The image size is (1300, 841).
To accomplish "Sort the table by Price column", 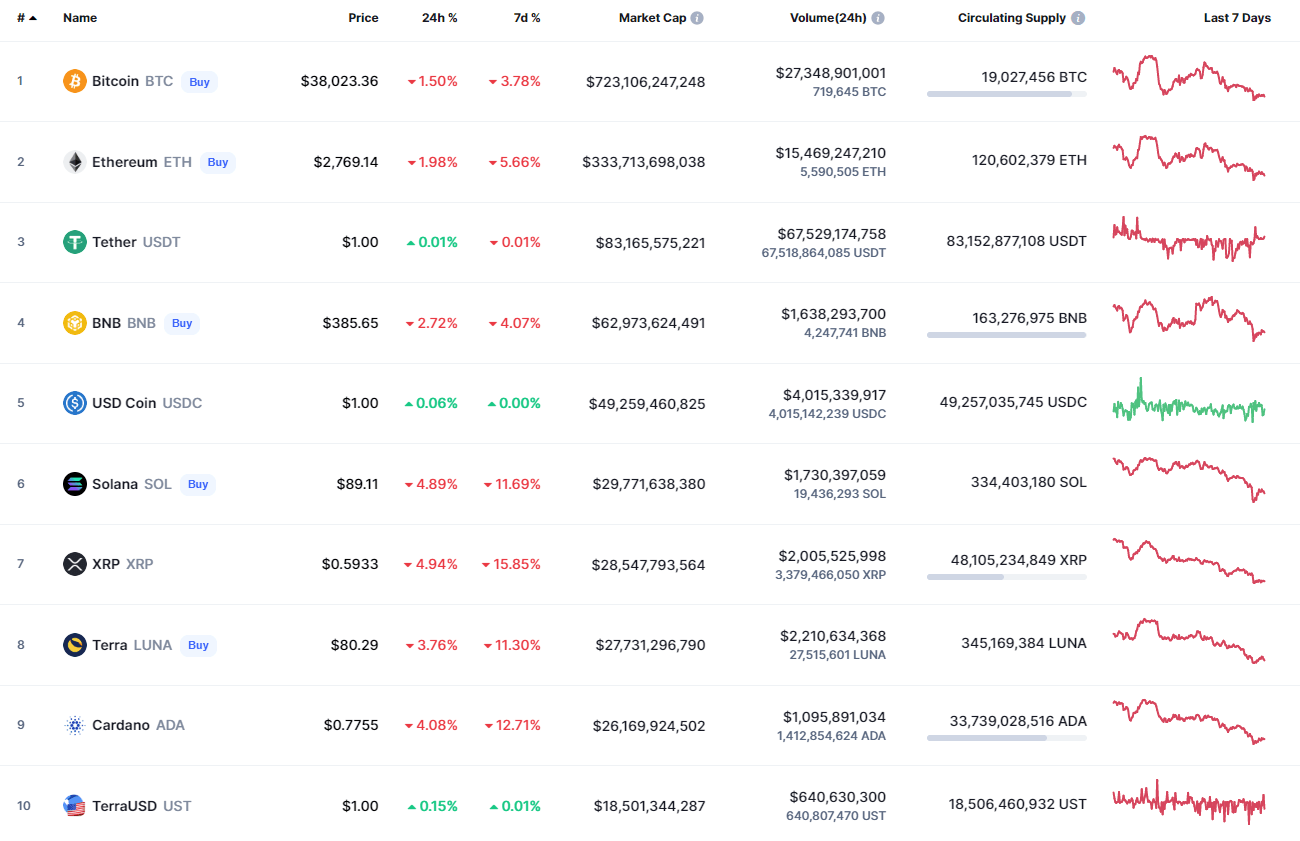I will click(x=363, y=18).
